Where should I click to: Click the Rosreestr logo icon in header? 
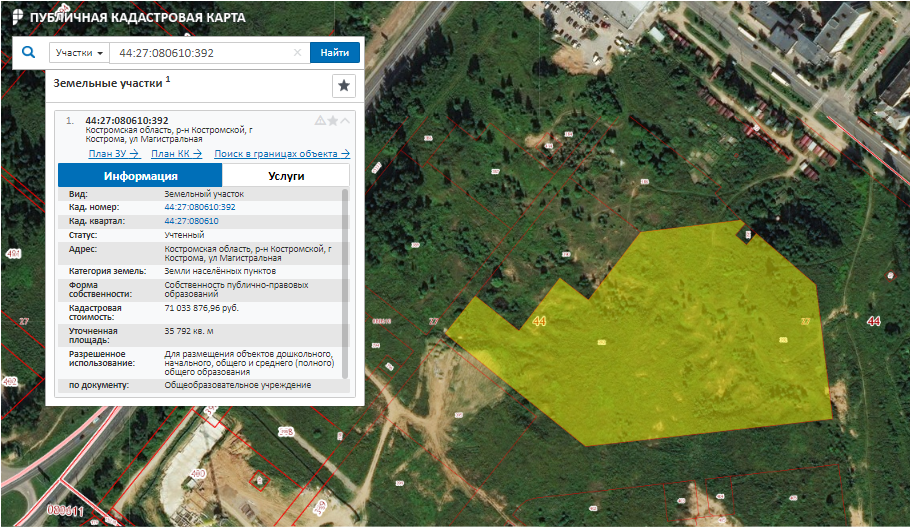coord(16,18)
